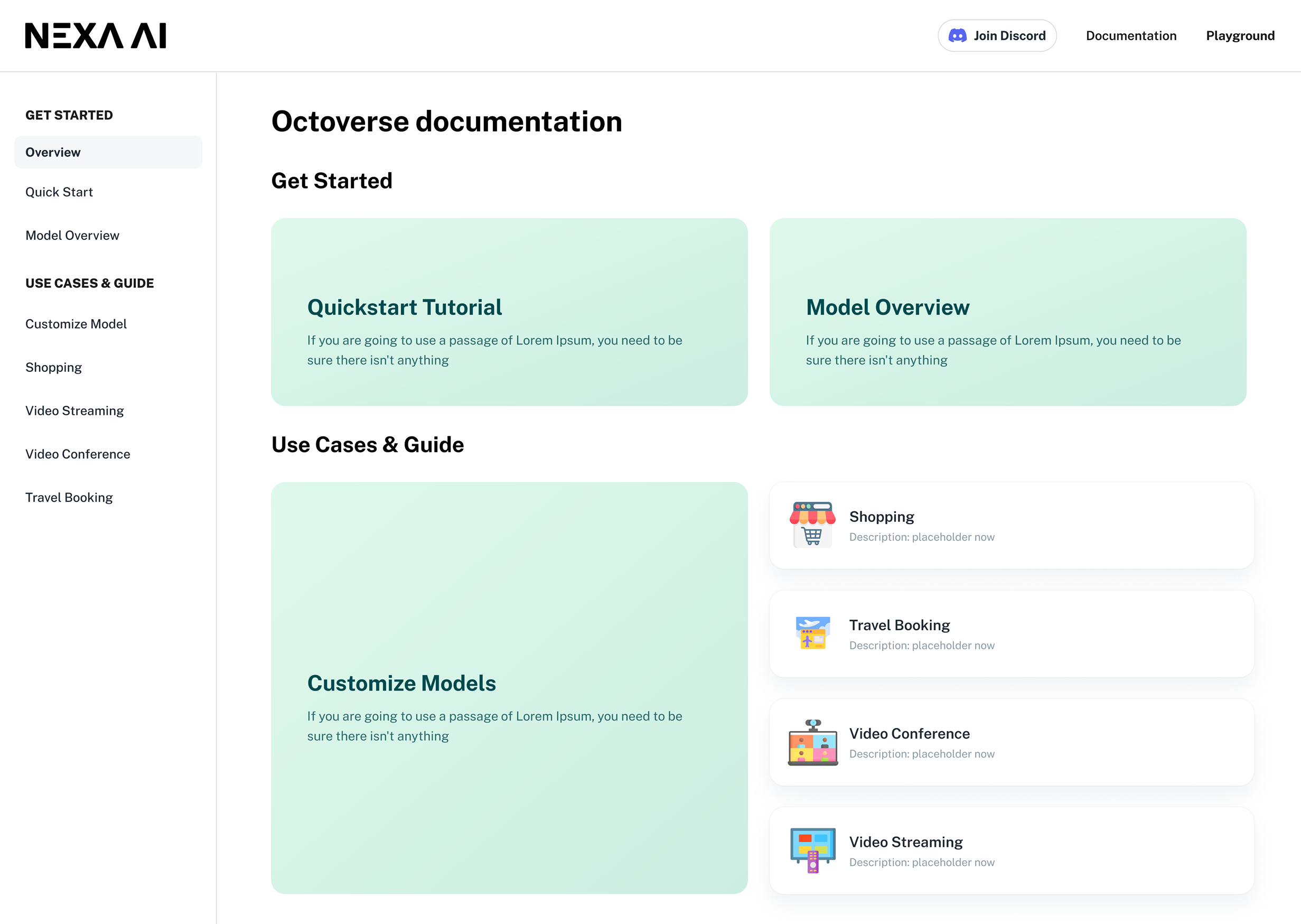Open the Quickstart Tutorial card
The width and height of the screenshot is (1301, 924).
509,312
